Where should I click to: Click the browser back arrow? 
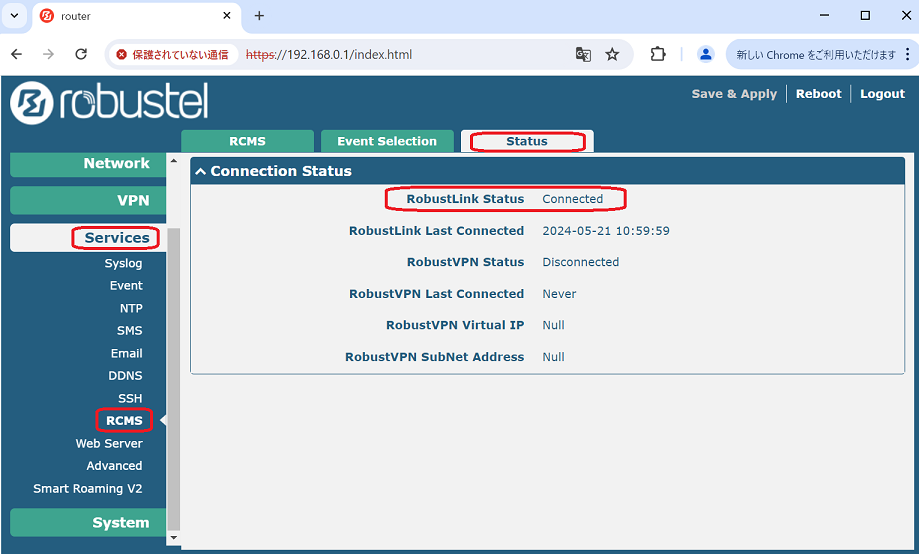[16, 55]
